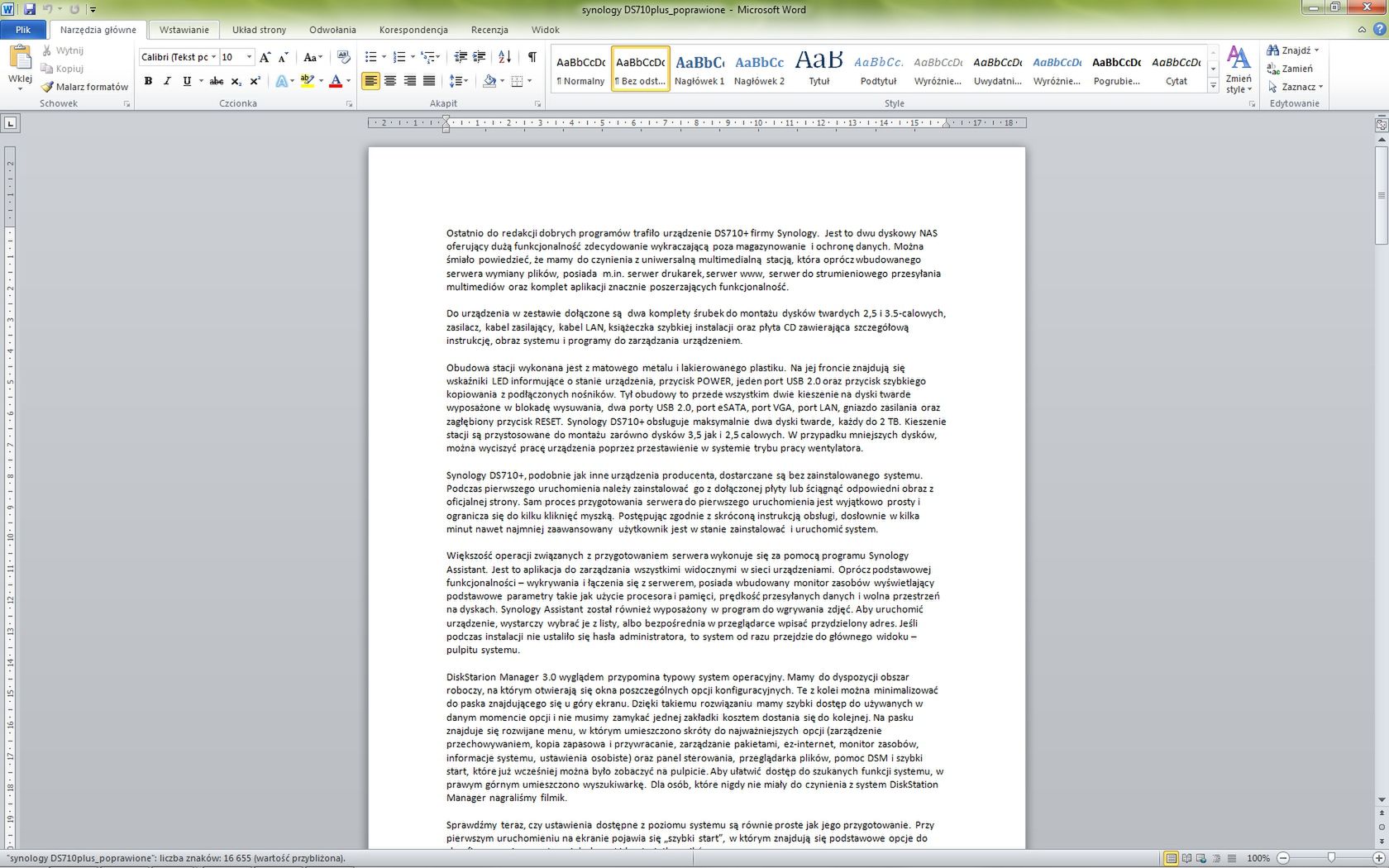Save the document using the quick access icon
This screenshot has height=868, width=1389.
30,9
